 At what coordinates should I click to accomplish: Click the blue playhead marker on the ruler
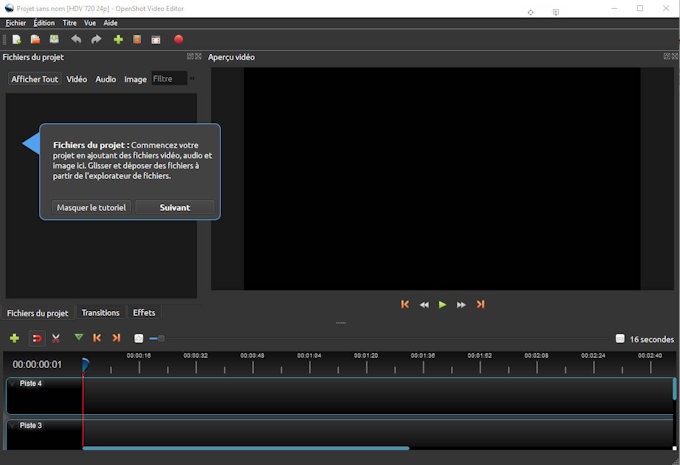[85, 364]
